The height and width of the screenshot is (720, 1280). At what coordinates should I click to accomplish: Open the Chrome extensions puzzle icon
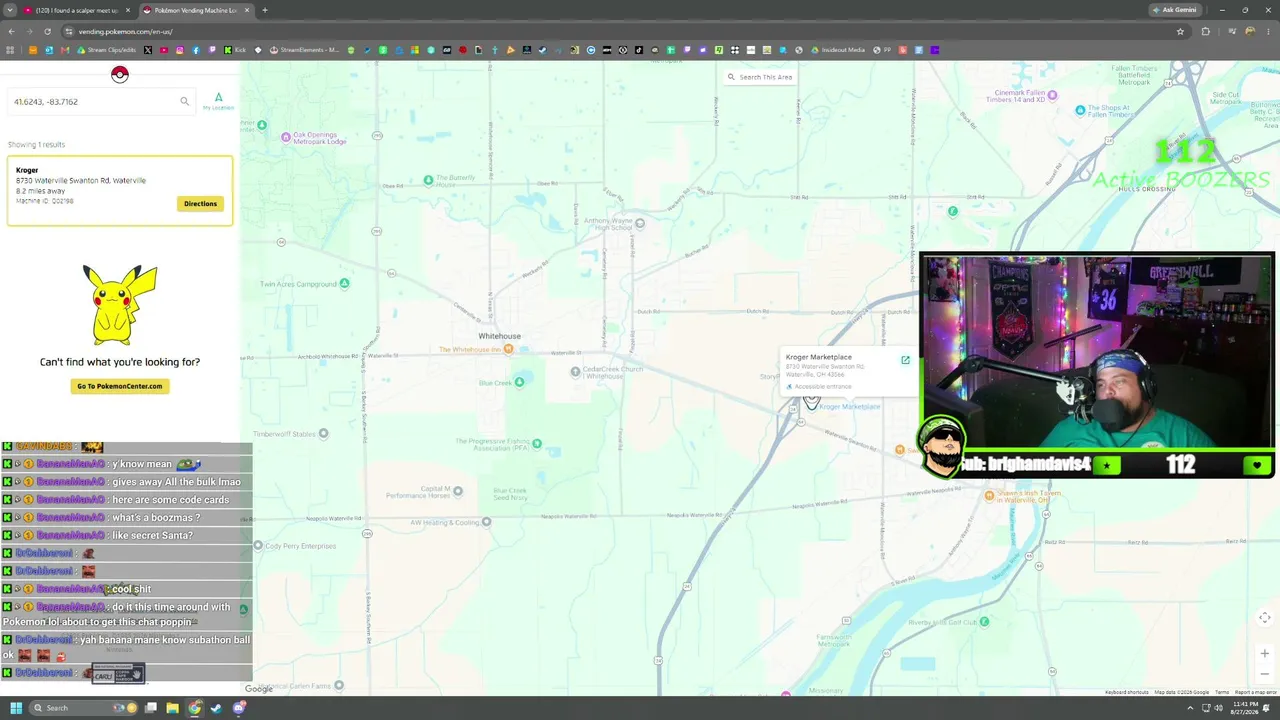click(x=1205, y=31)
